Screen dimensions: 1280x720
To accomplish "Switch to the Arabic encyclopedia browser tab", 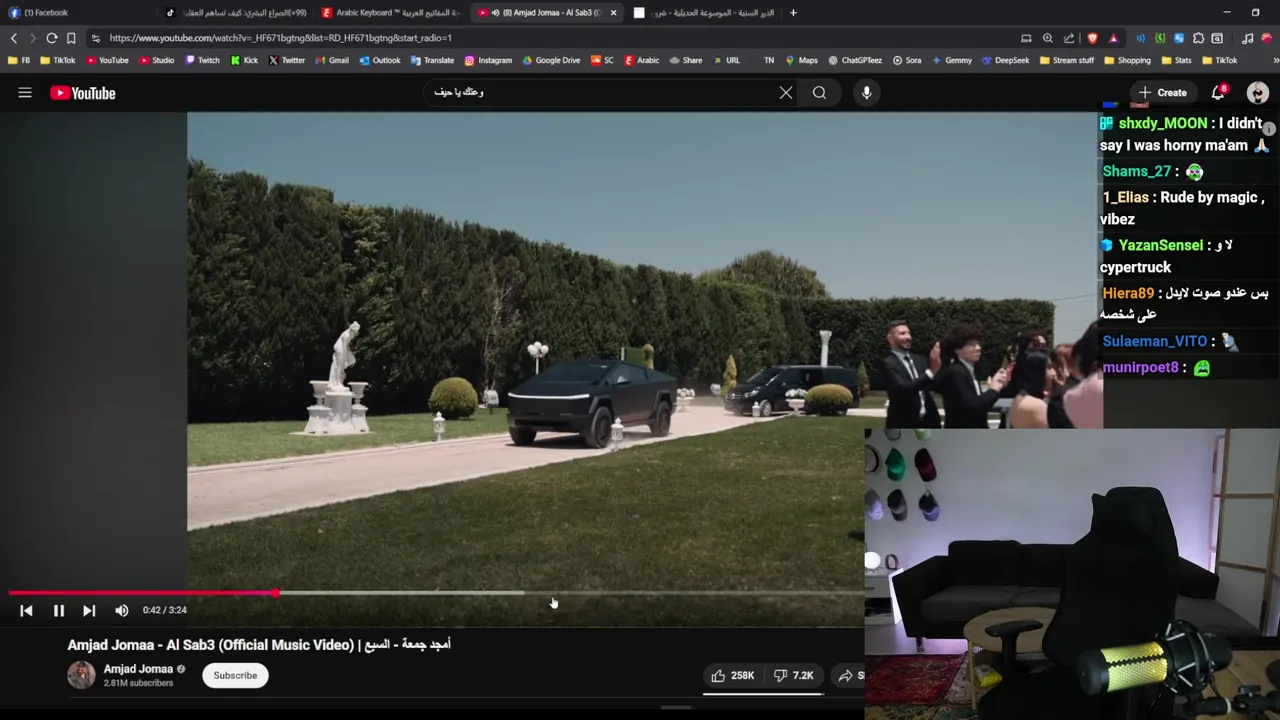I will point(705,13).
